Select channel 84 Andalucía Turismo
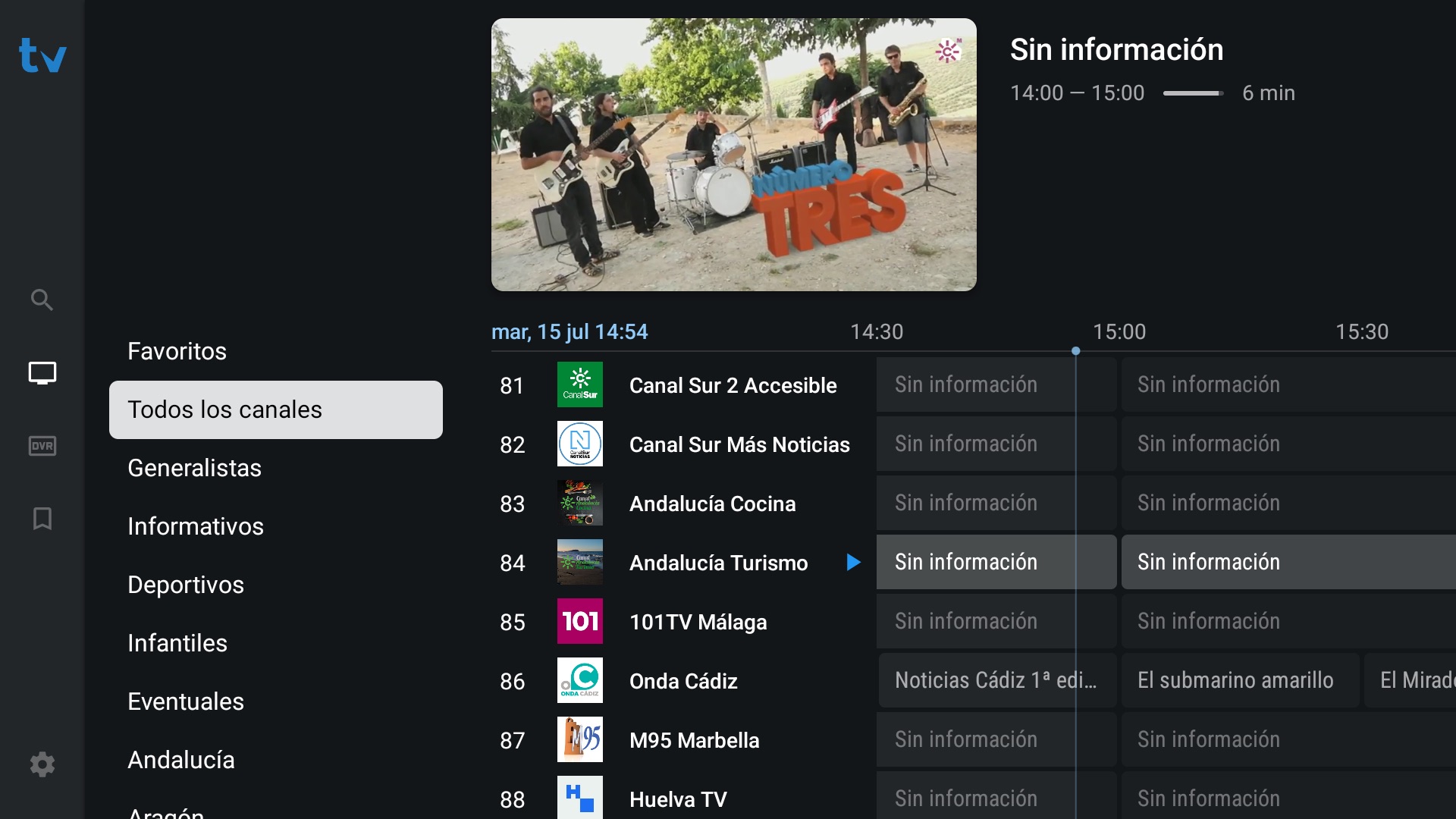Screen dimensions: 1456x819 pos(681,563)
